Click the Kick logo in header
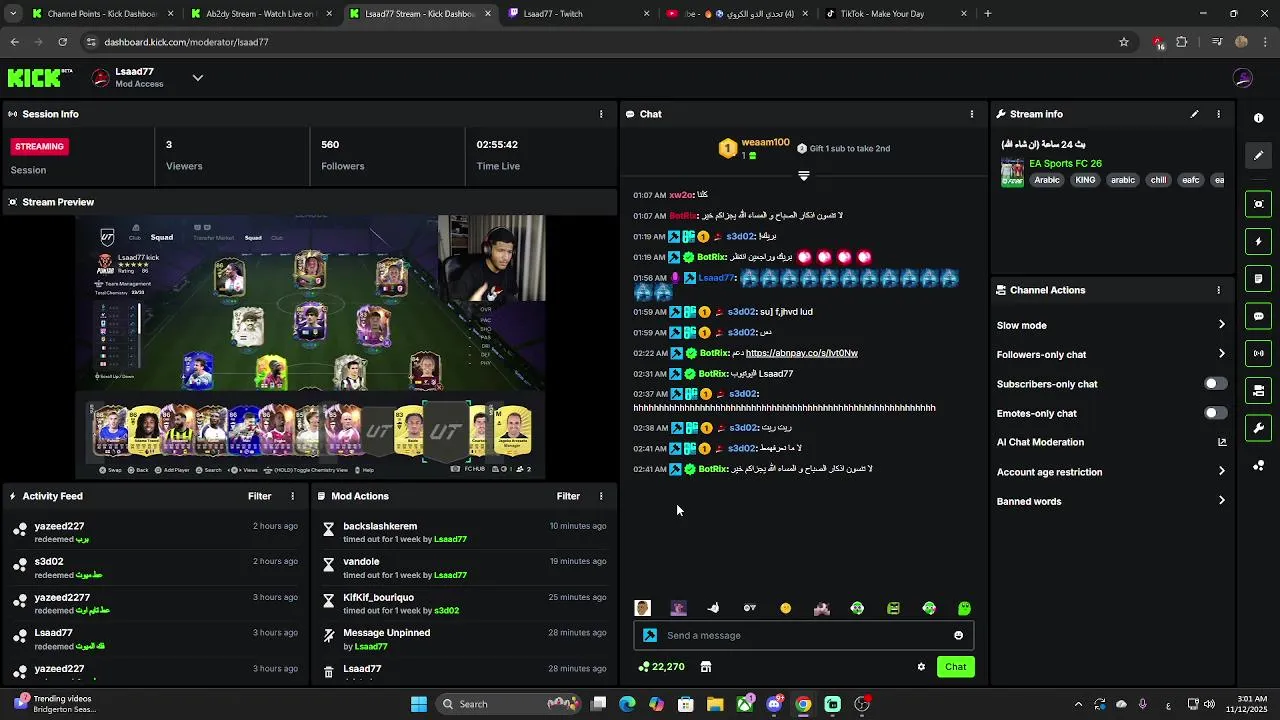1280x720 pixels. 40,78
